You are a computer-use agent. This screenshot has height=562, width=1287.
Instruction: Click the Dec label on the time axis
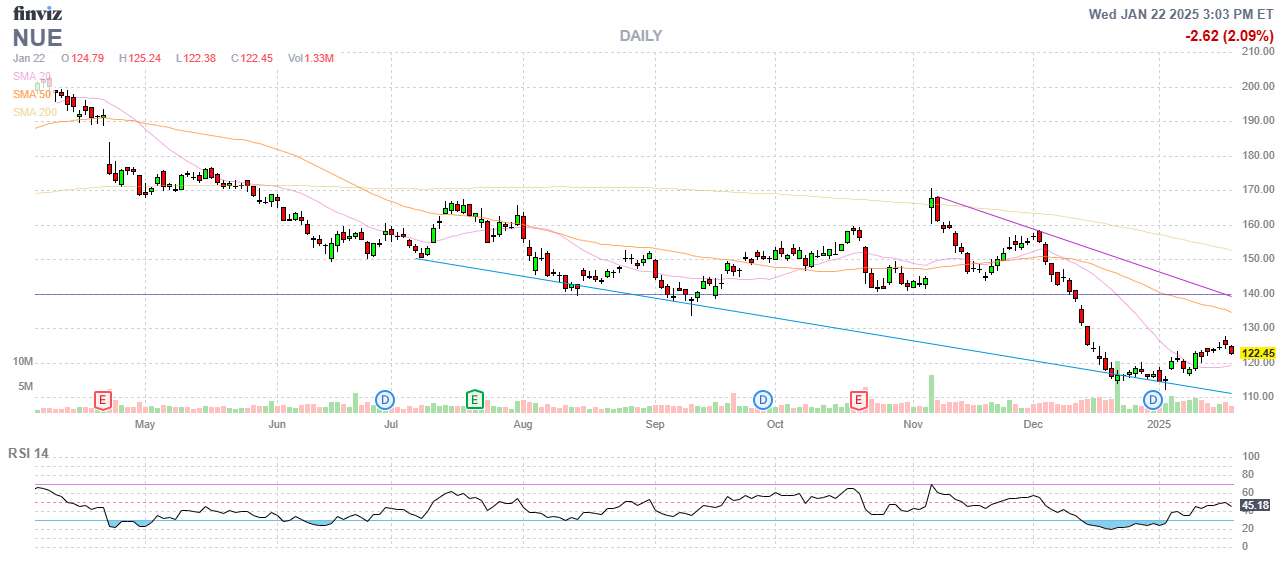click(1033, 425)
